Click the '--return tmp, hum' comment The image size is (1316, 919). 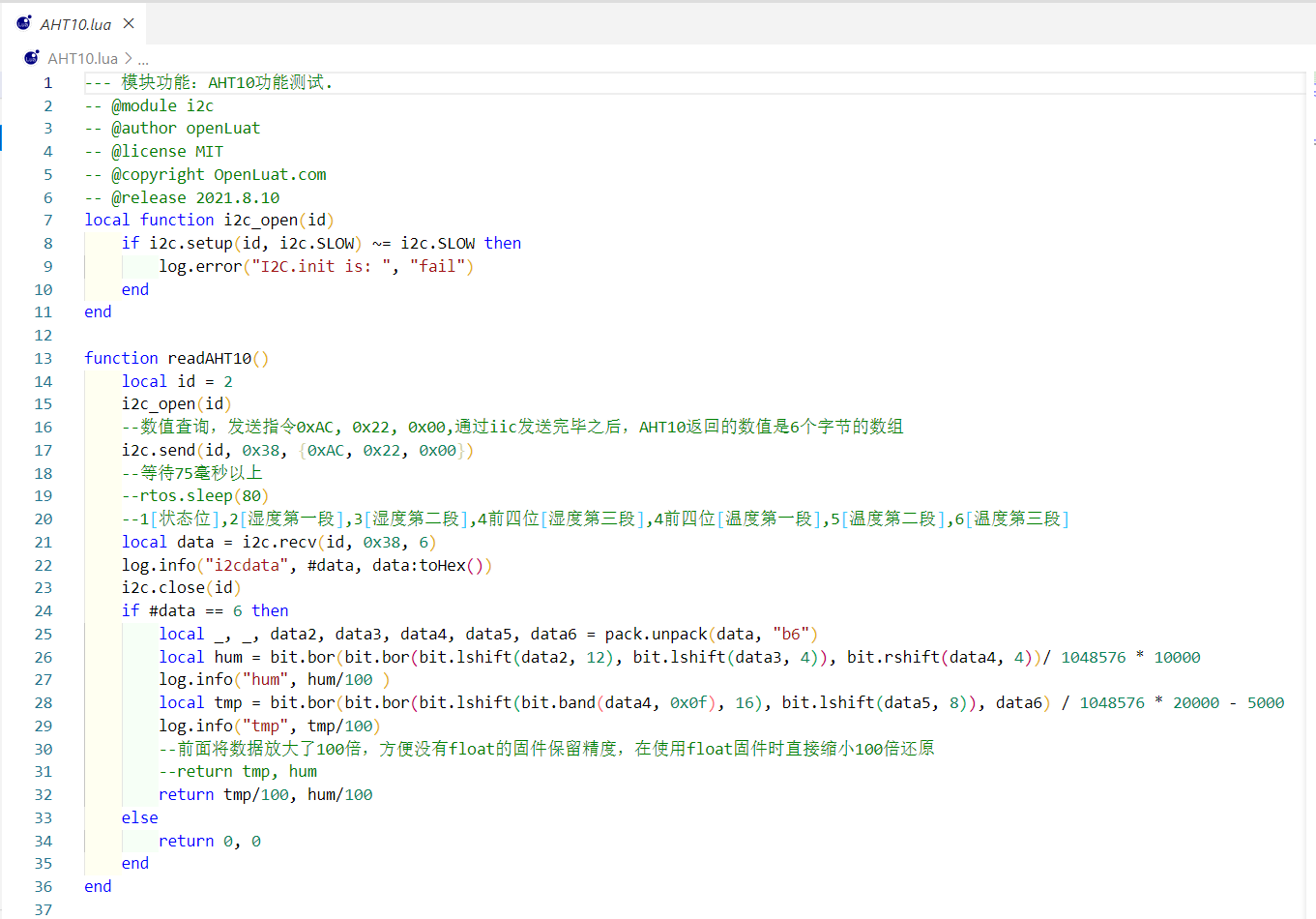click(x=238, y=772)
